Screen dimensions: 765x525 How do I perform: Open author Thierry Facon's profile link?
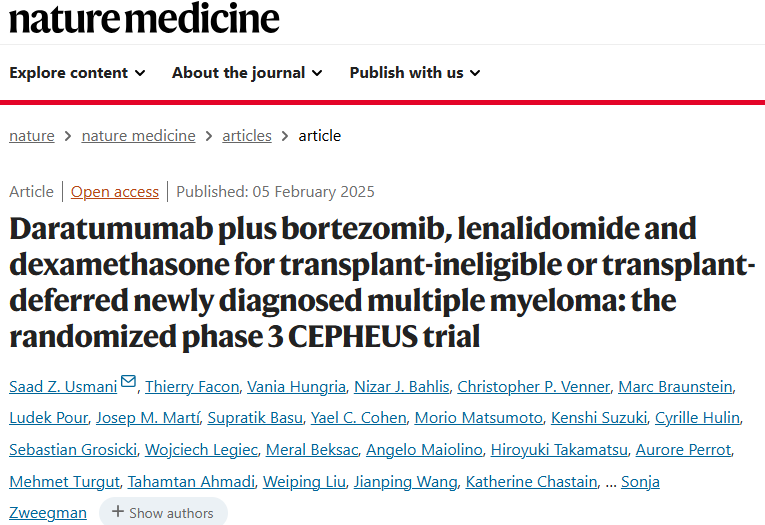[x=192, y=387]
